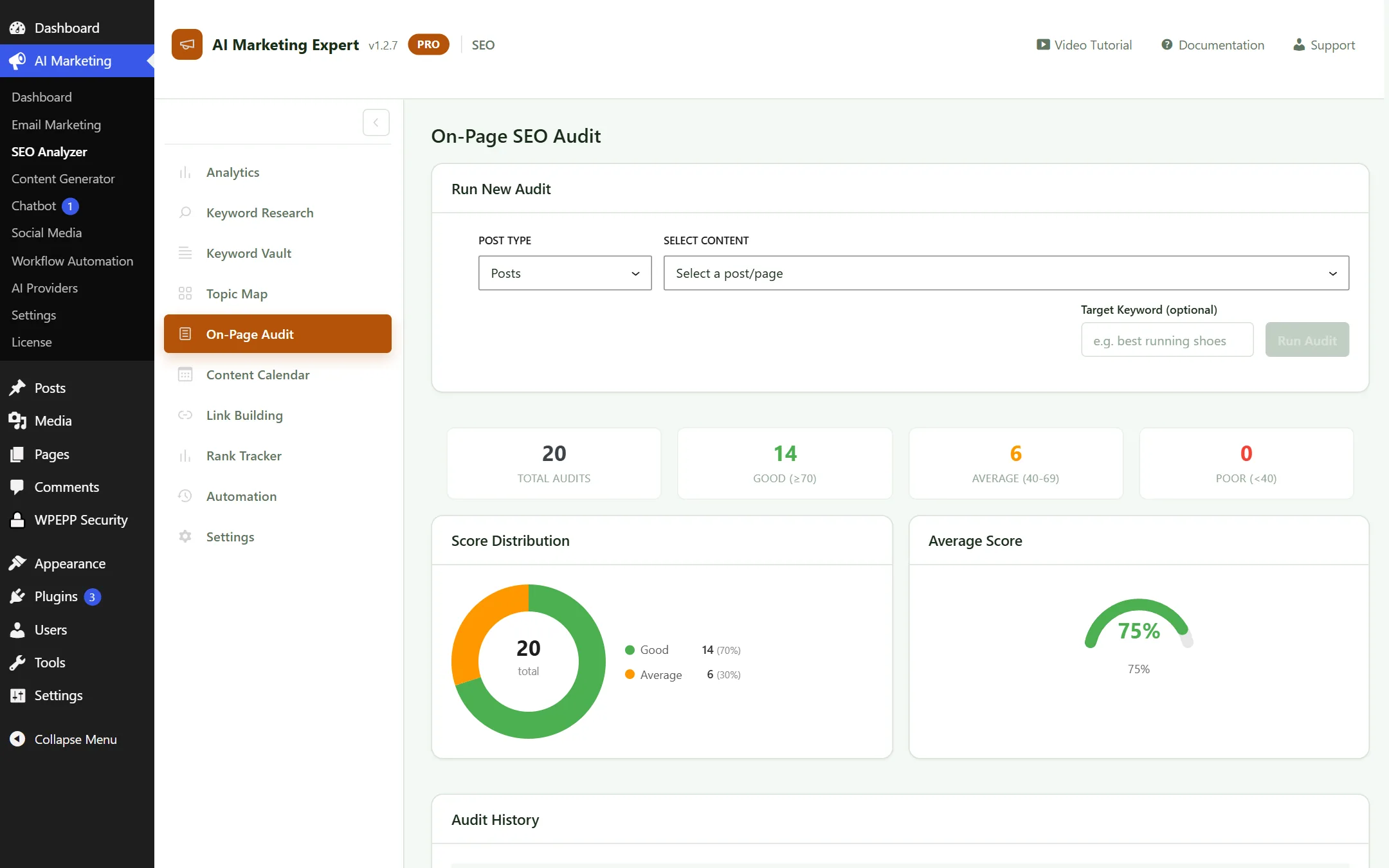Click the AI Marketing Expert megaphone logo
This screenshot has height=868, width=1389.
point(187,44)
